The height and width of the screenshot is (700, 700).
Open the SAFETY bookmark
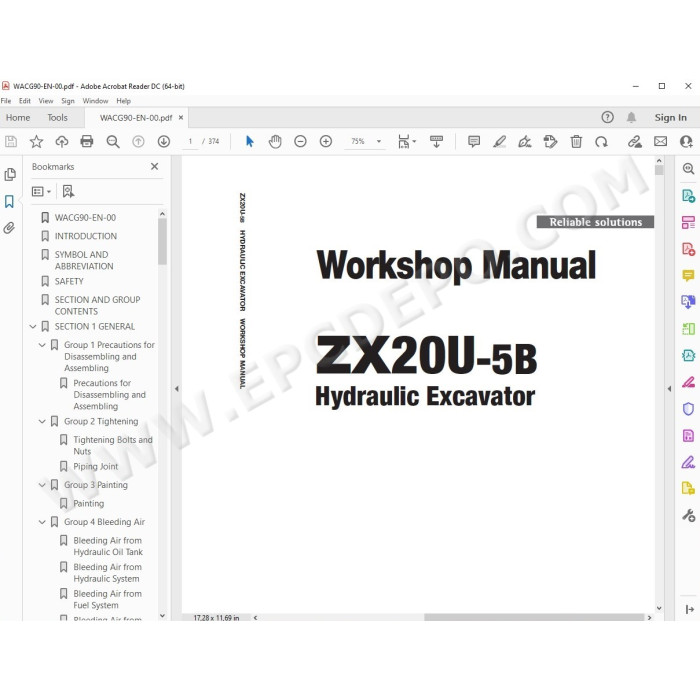point(69,281)
